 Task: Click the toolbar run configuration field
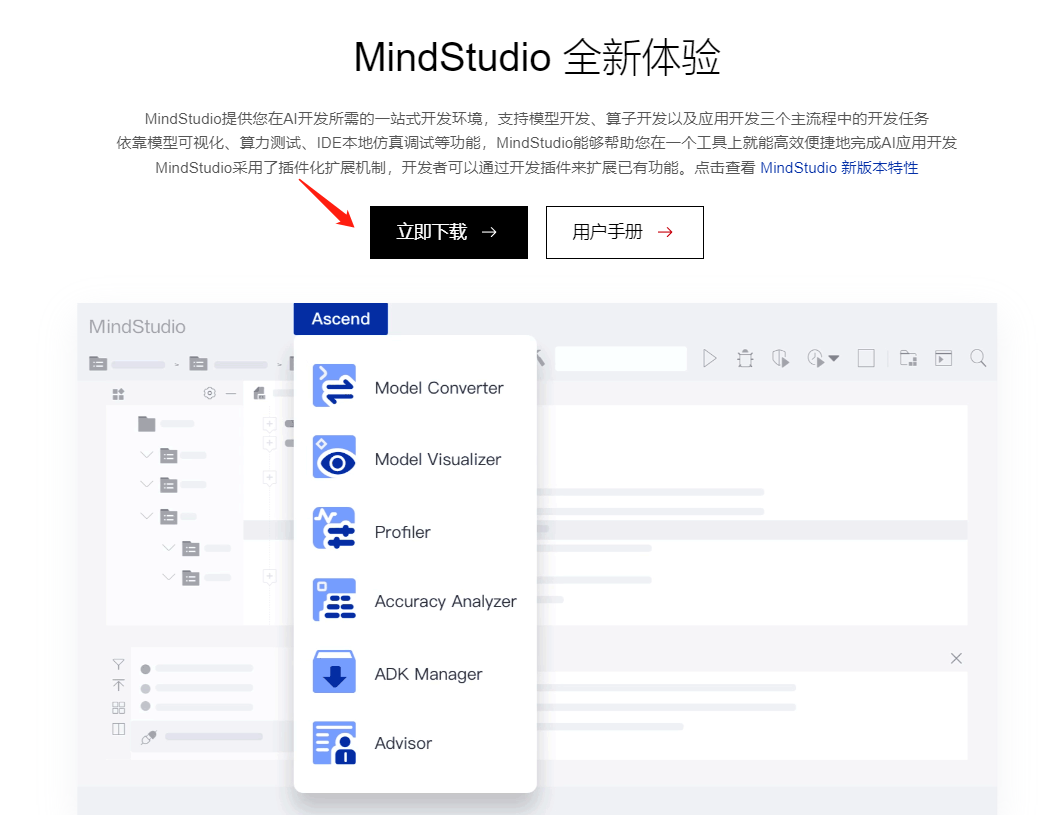click(x=621, y=358)
